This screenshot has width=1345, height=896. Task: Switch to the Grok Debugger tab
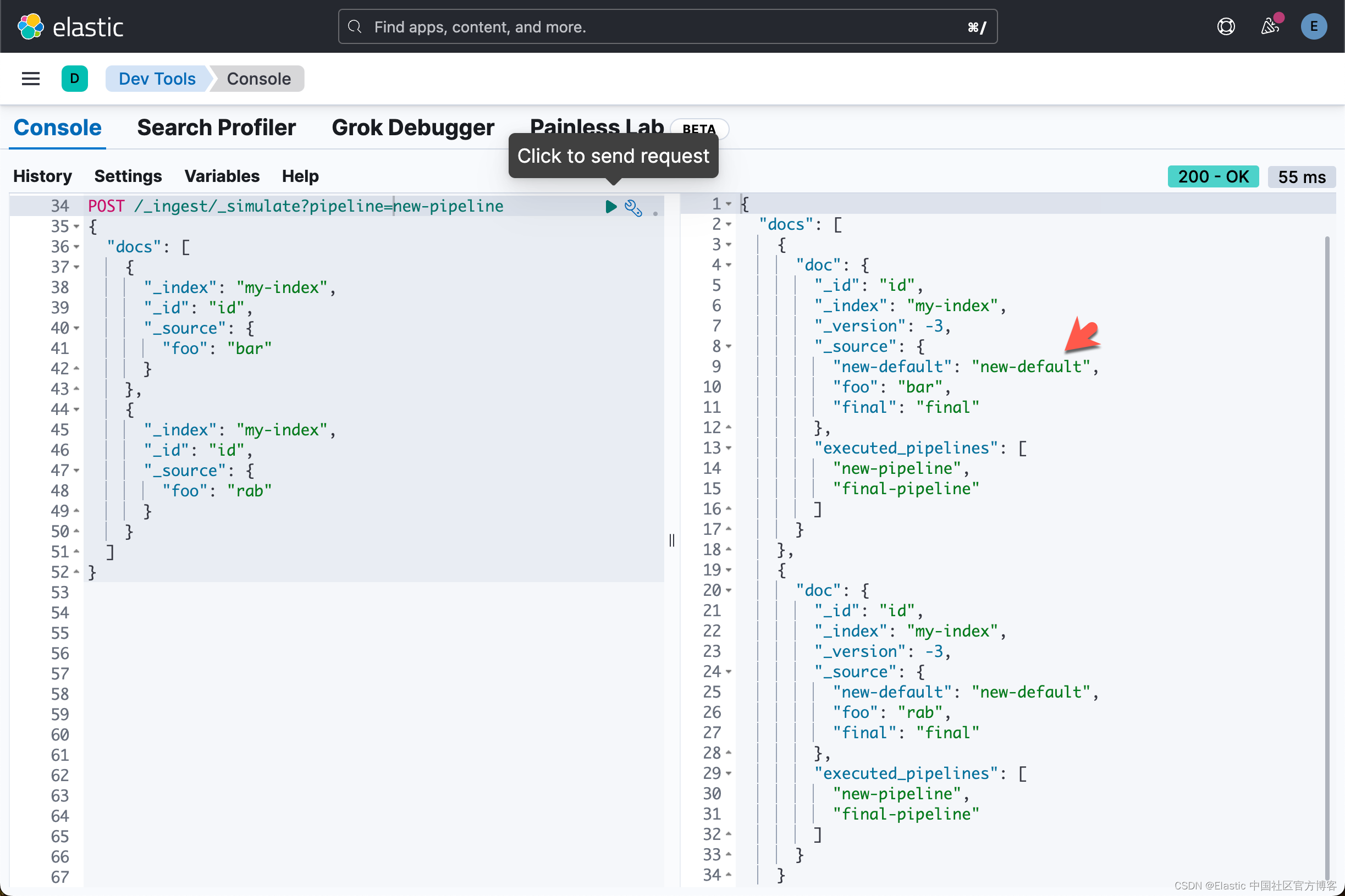point(413,128)
